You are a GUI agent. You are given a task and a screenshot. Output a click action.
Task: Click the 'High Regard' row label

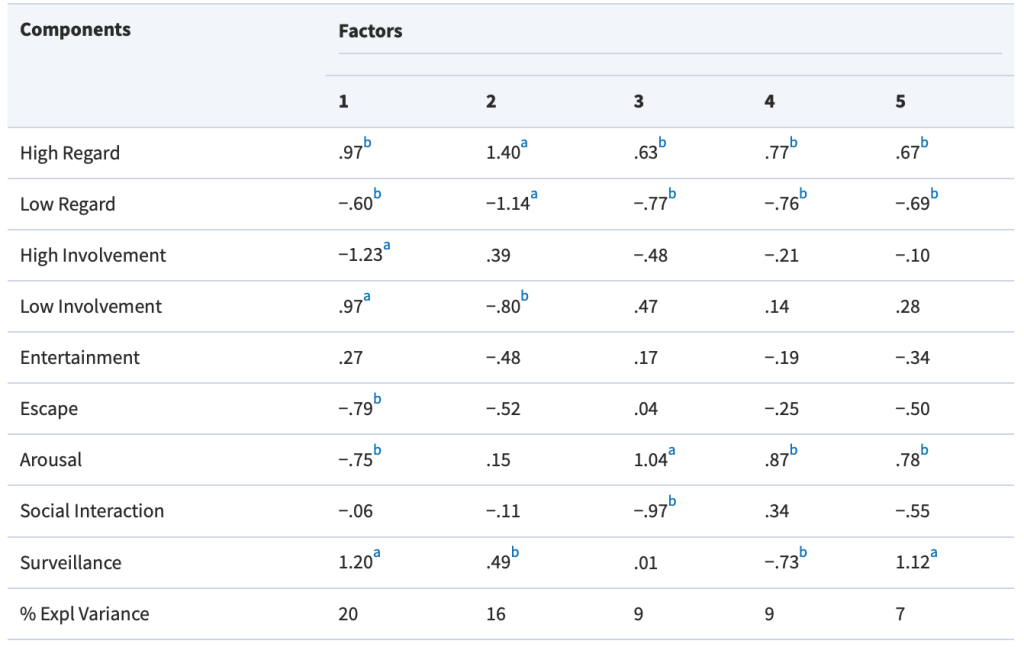[x=70, y=153]
